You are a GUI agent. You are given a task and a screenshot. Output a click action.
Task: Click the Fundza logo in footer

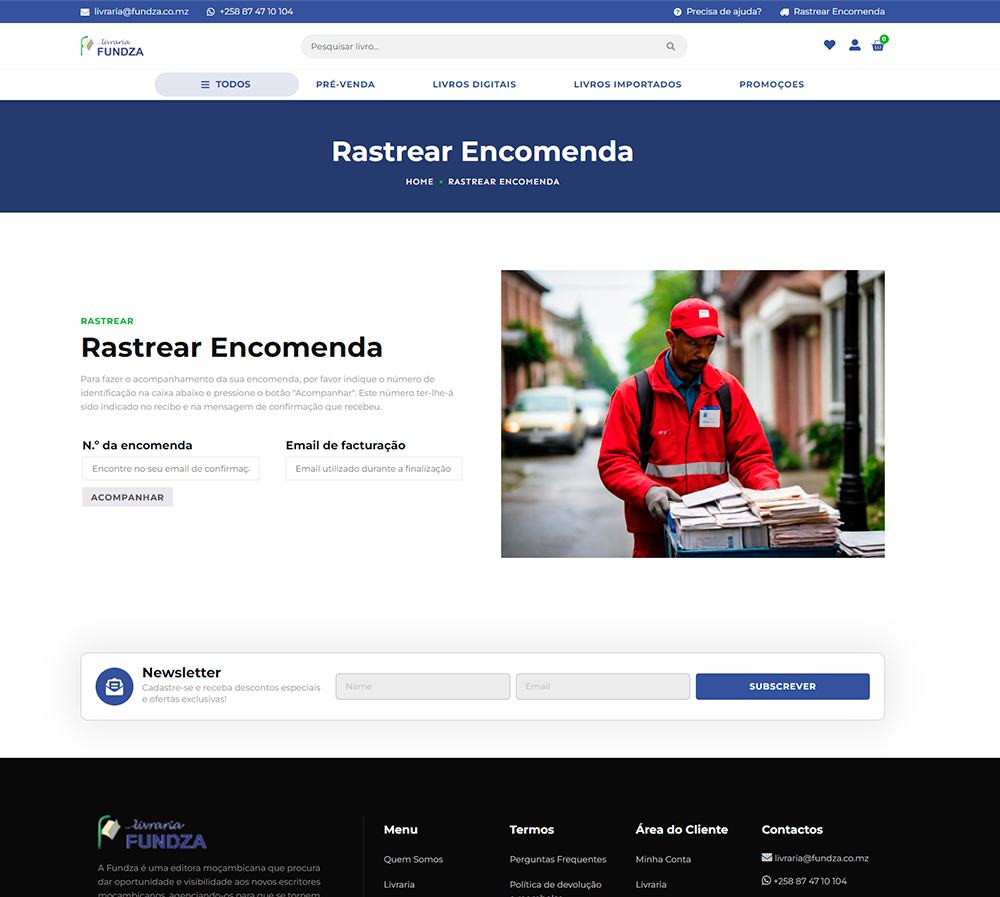152,833
